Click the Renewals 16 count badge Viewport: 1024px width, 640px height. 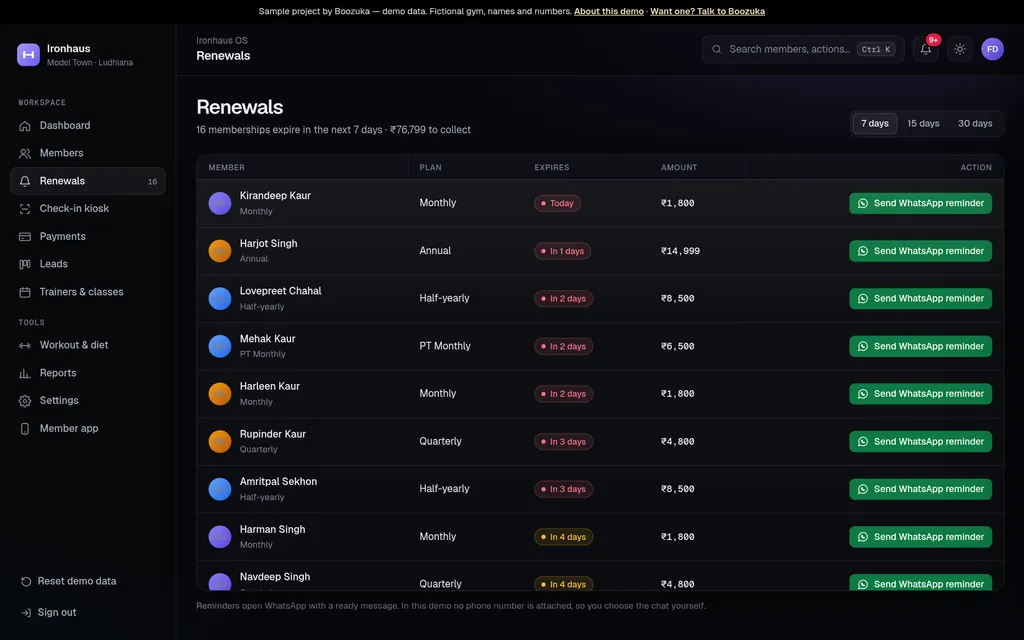pyautogui.click(x=152, y=182)
